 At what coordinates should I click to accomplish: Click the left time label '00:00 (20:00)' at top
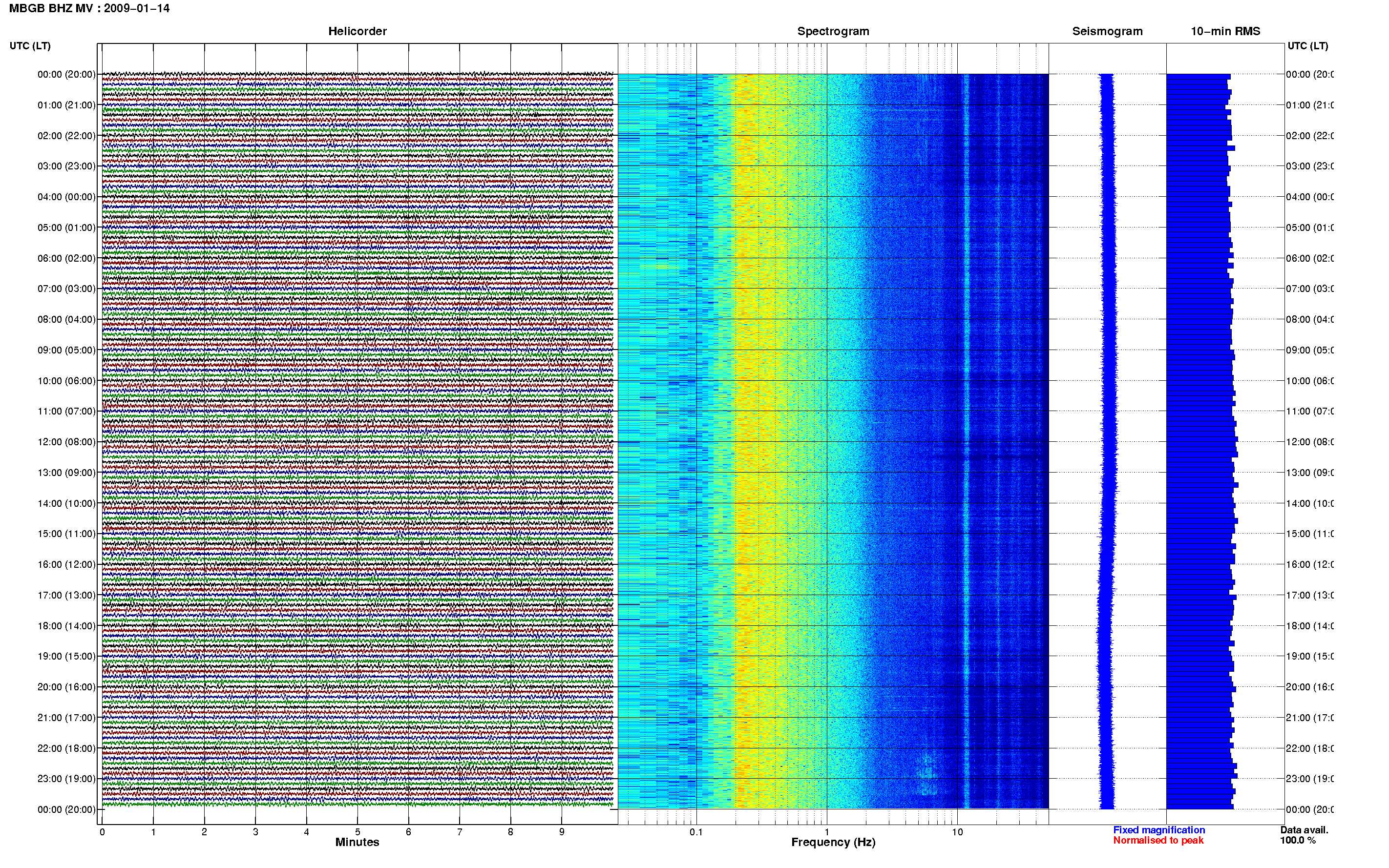pyautogui.click(x=66, y=74)
